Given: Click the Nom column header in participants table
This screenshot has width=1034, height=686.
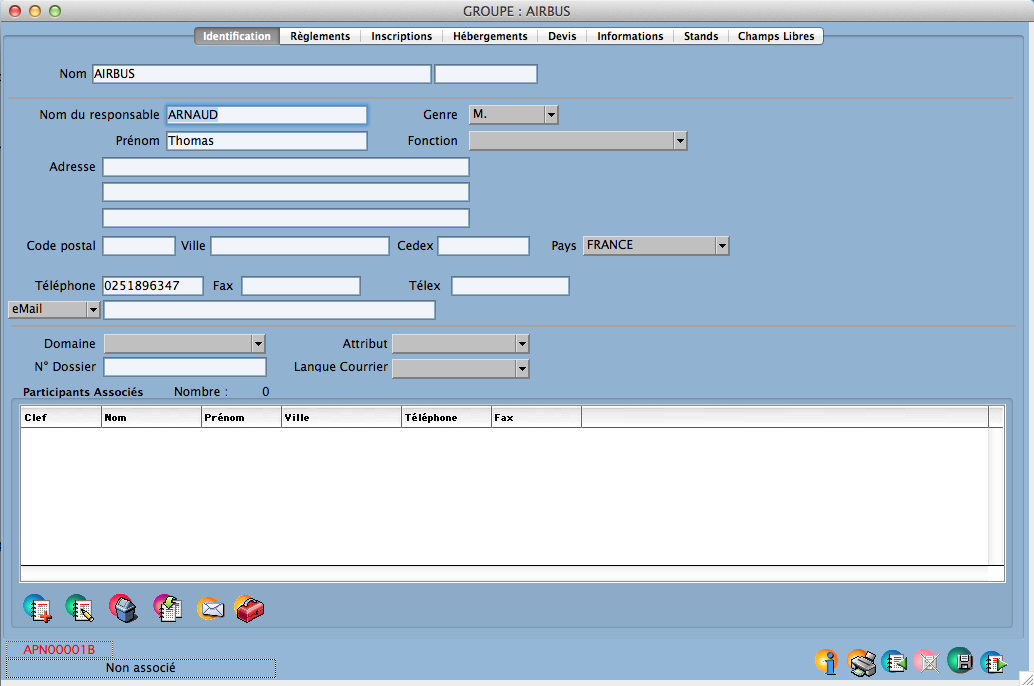Looking at the screenshot, I should click(152, 418).
